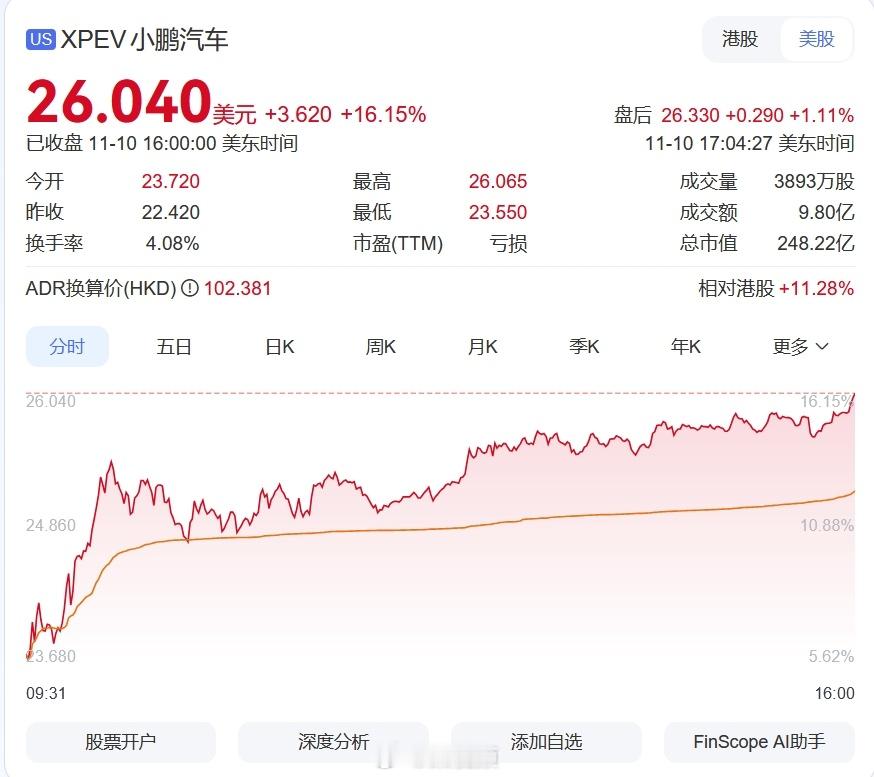View the 月K monthly chart
Viewport: 874px width, 777px height.
point(482,346)
